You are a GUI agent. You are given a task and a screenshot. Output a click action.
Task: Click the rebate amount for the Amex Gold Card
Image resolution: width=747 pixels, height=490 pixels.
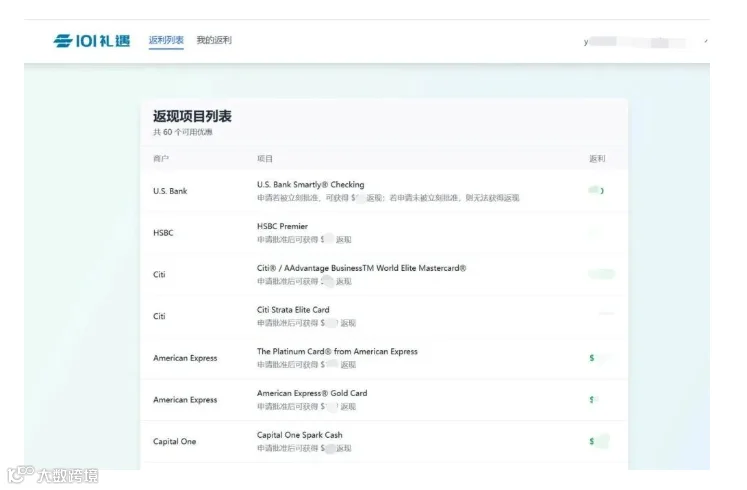pyautogui.click(x=594, y=400)
